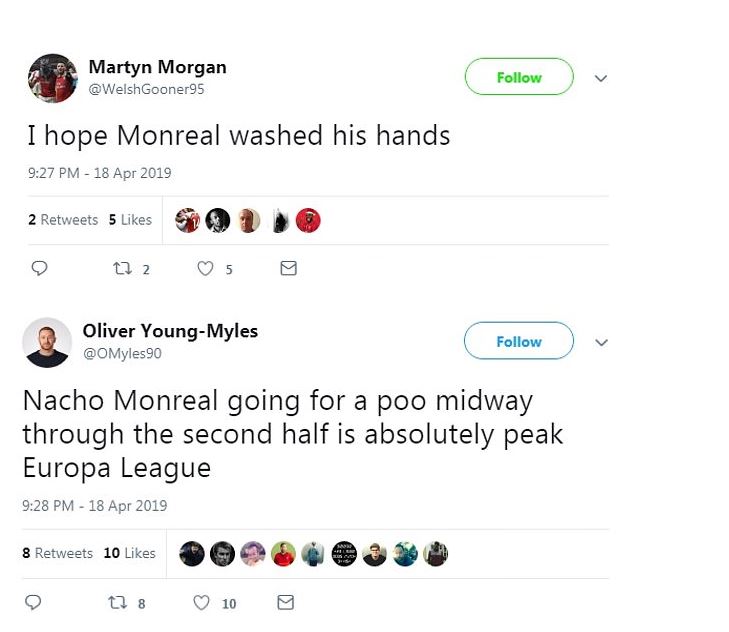This screenshot has width=729, height=632.
Task: Message Oliver Young-Myles's tweet with envelope icon
Action: coord(285,602)
